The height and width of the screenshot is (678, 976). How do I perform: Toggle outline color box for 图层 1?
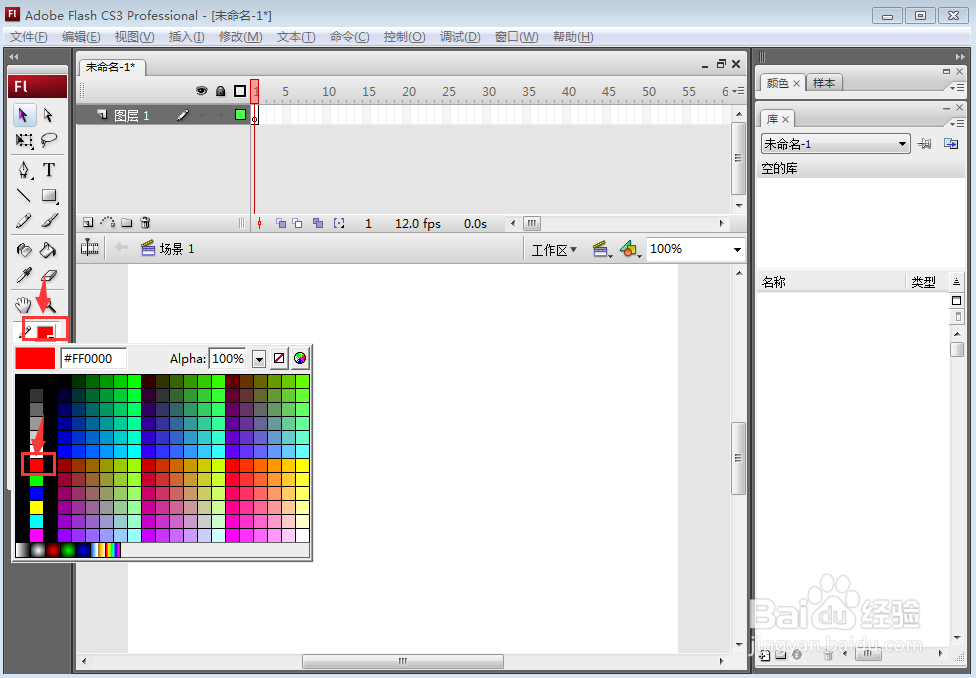240,115
